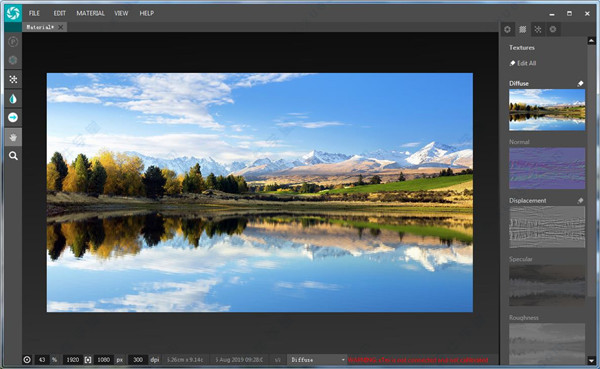
Task: Select the faded sphere tool in left toolbar
Action: (x=13, y=60)
